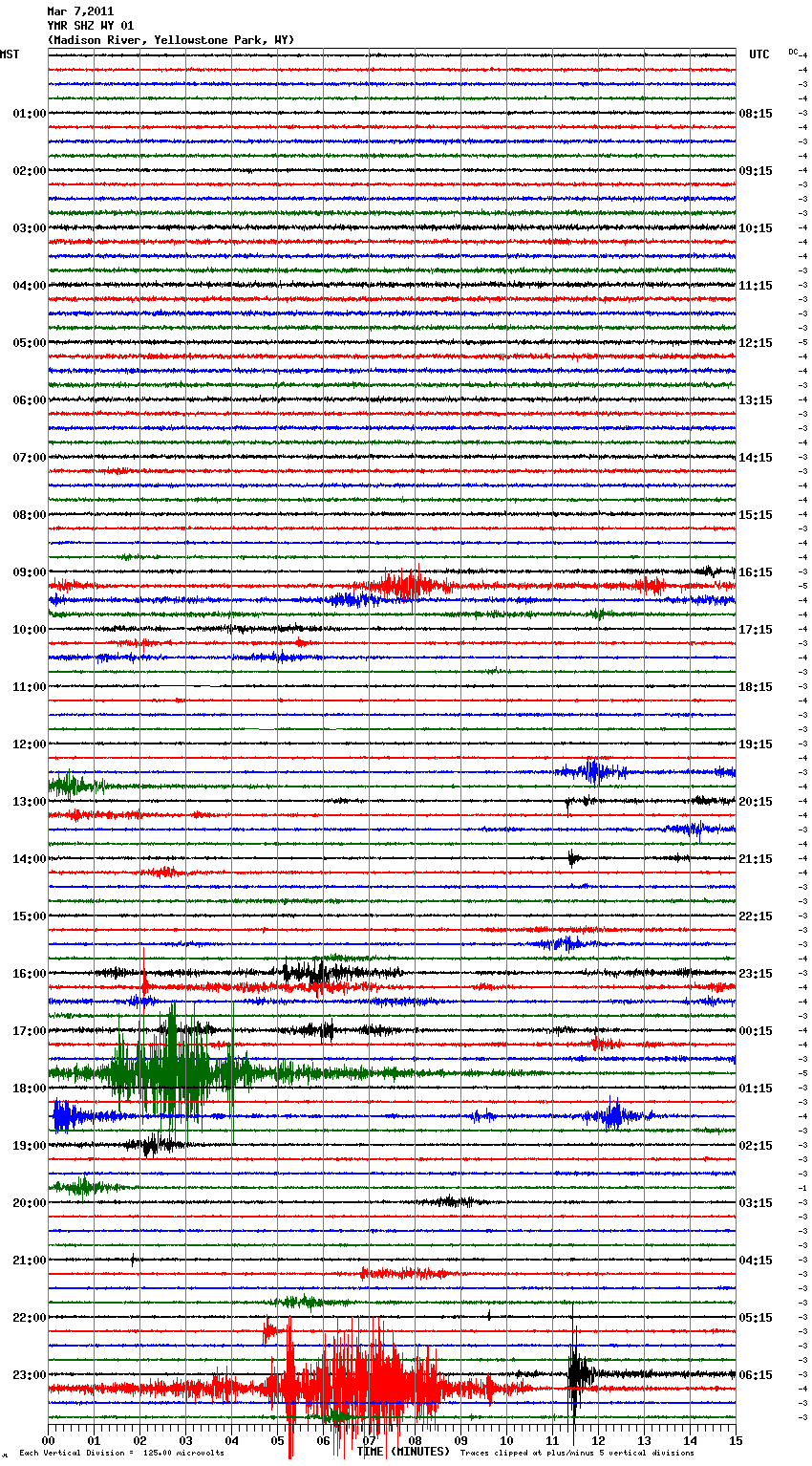
Task: Click the 00:15 UTC time label
Action: pos(756,1031)
